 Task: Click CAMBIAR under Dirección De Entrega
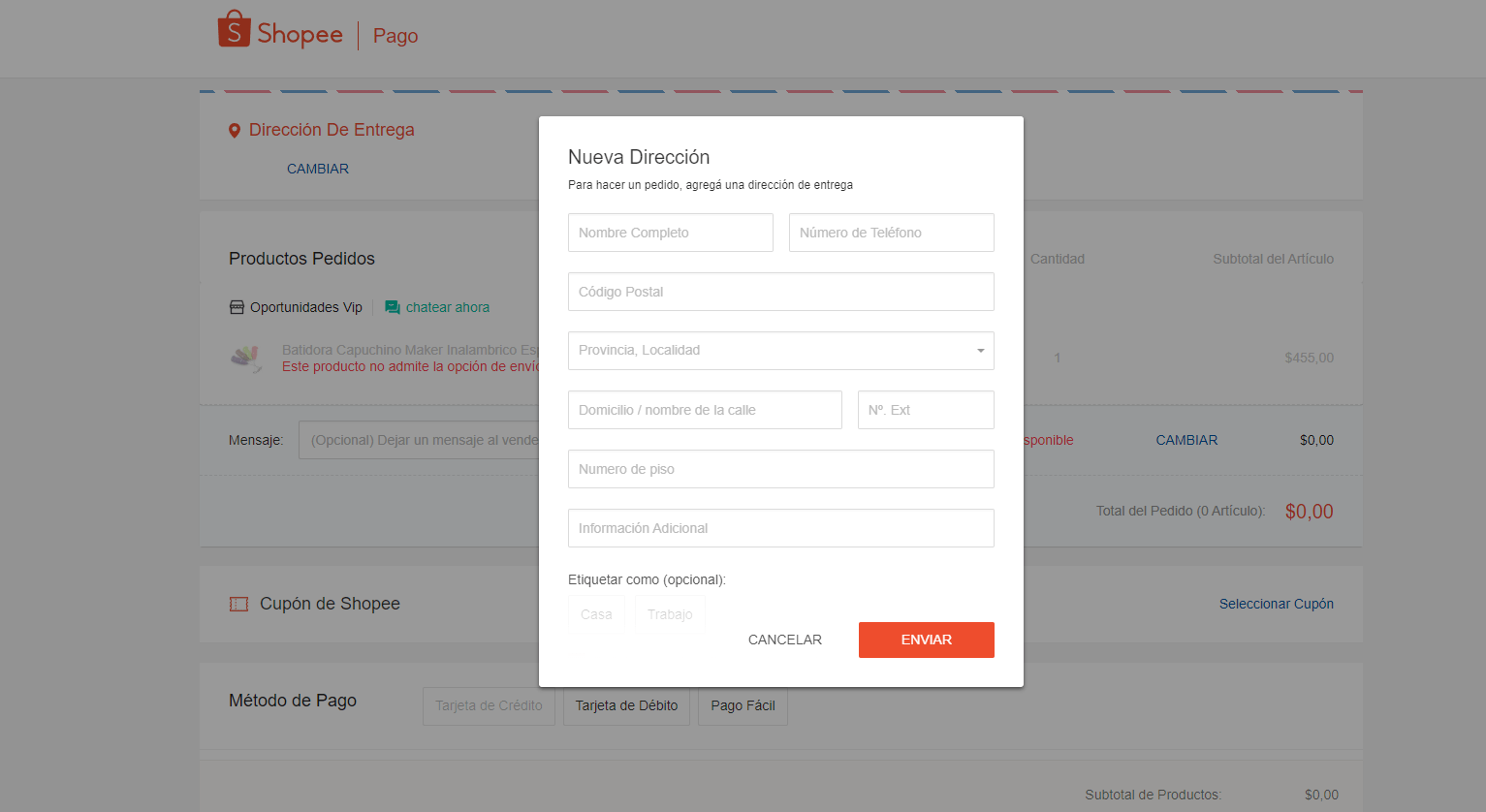[317, 169]
